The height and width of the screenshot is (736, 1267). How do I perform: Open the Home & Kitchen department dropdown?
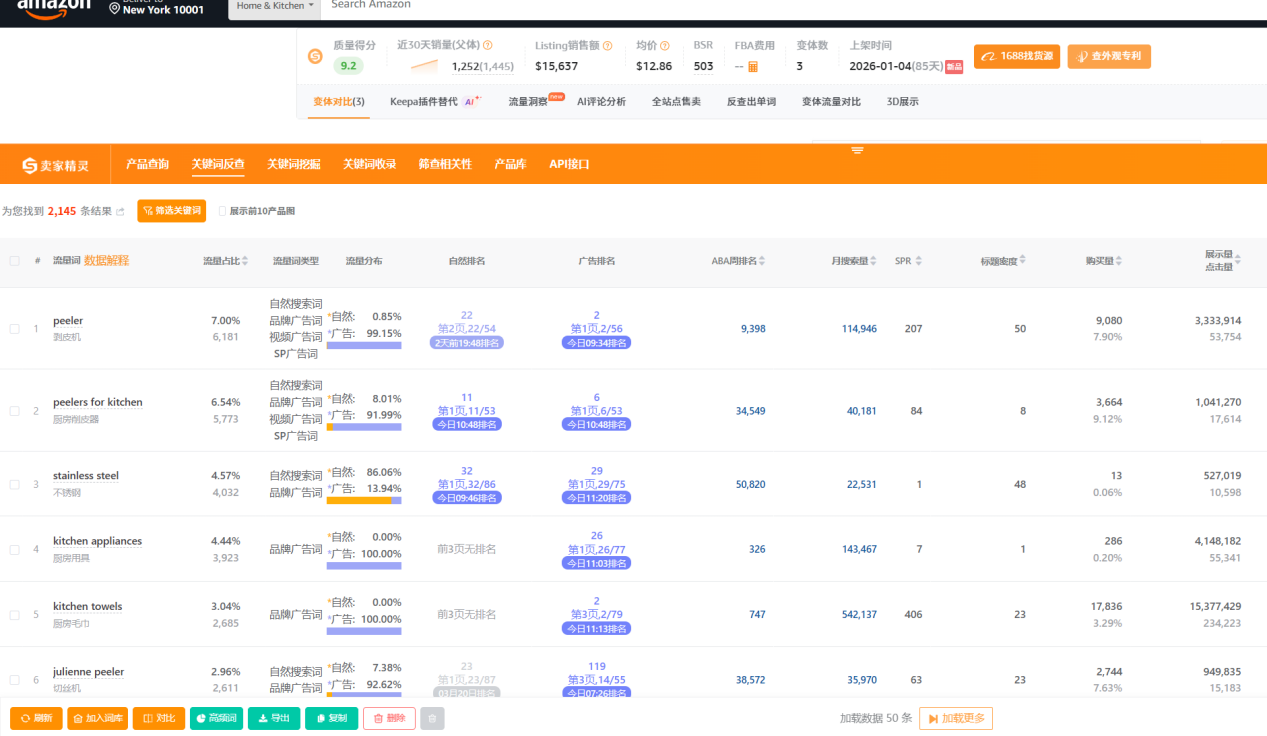coord(275,6)
